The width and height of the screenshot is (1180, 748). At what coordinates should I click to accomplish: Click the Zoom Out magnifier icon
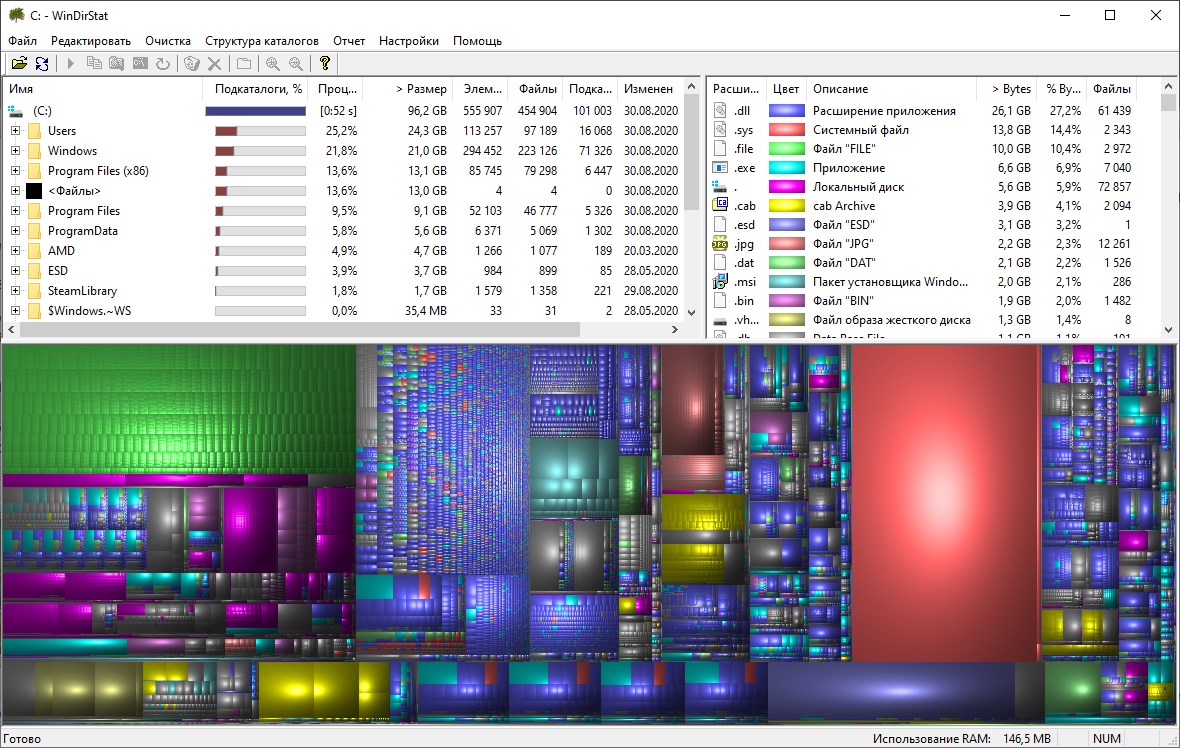coord(295,64)
